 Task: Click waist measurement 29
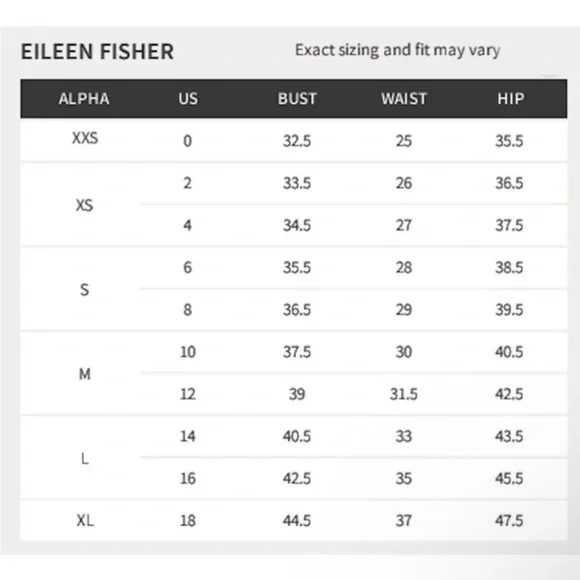[x=404, y=310]
